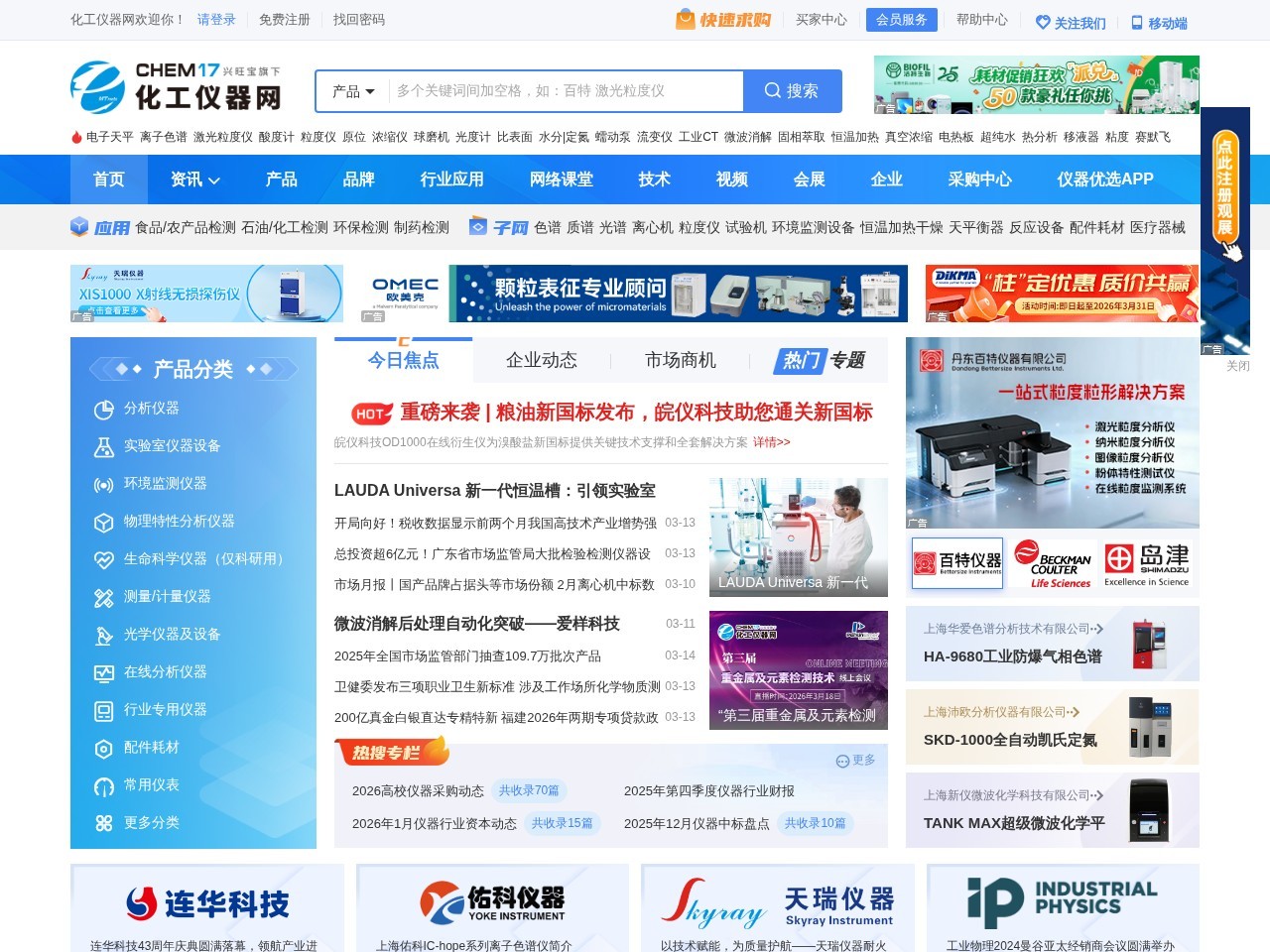The width and height of the screenshot is (1270, 952).
Task: Open the 产品 search type dropdown
Action: [349, 90]
